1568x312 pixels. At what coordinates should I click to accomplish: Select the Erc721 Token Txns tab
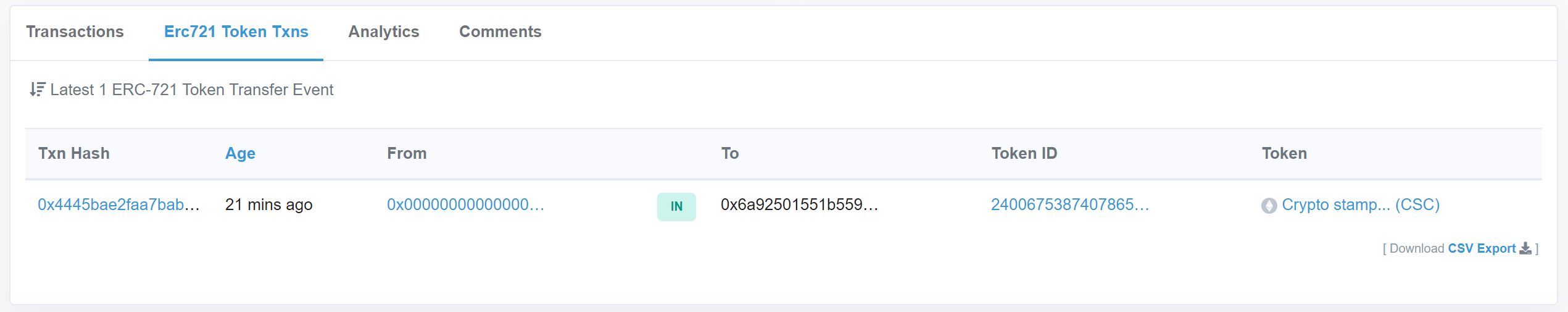click(x=236, y=32)
